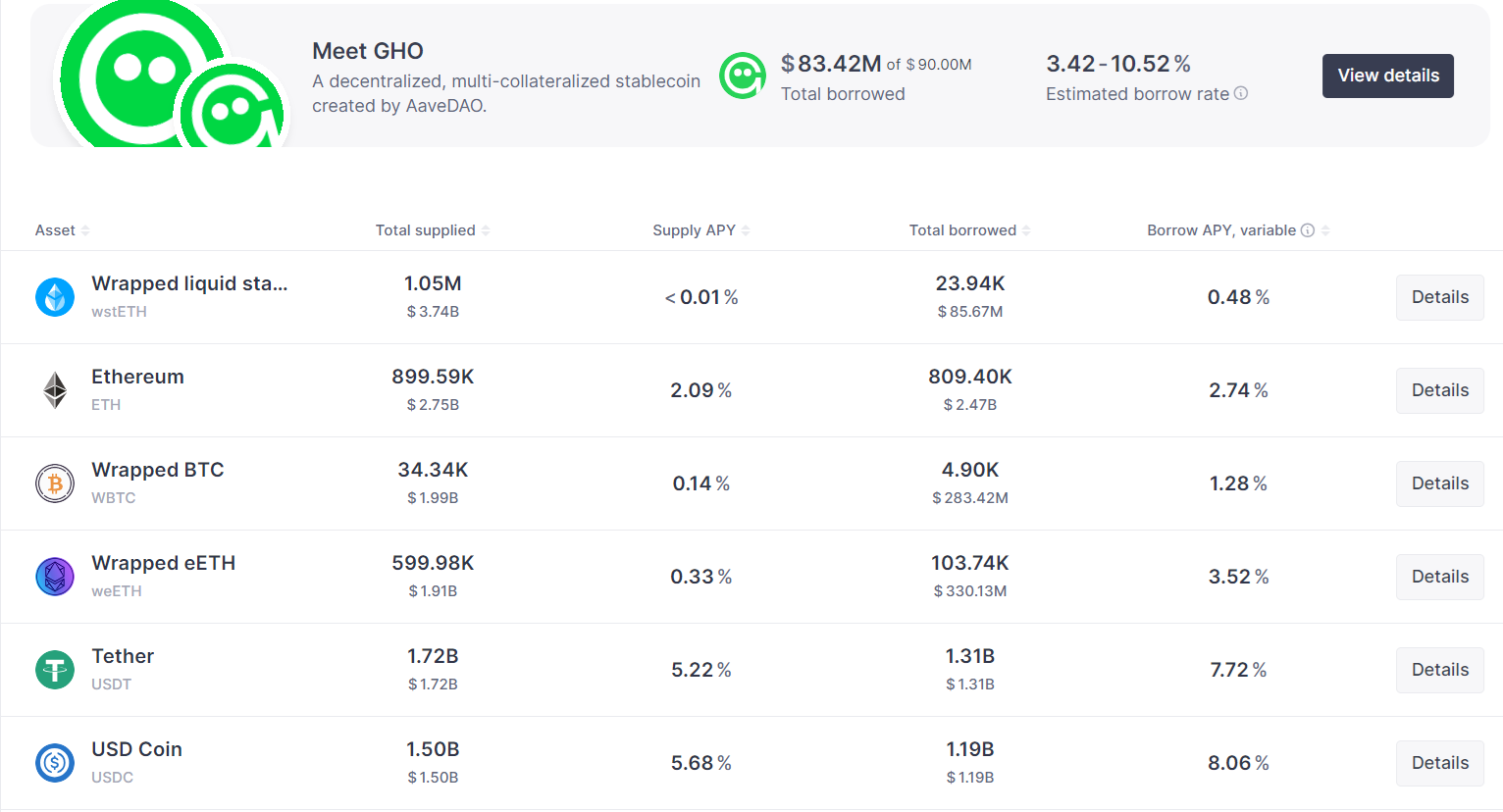Click the Tether USDT green icon

55,670
